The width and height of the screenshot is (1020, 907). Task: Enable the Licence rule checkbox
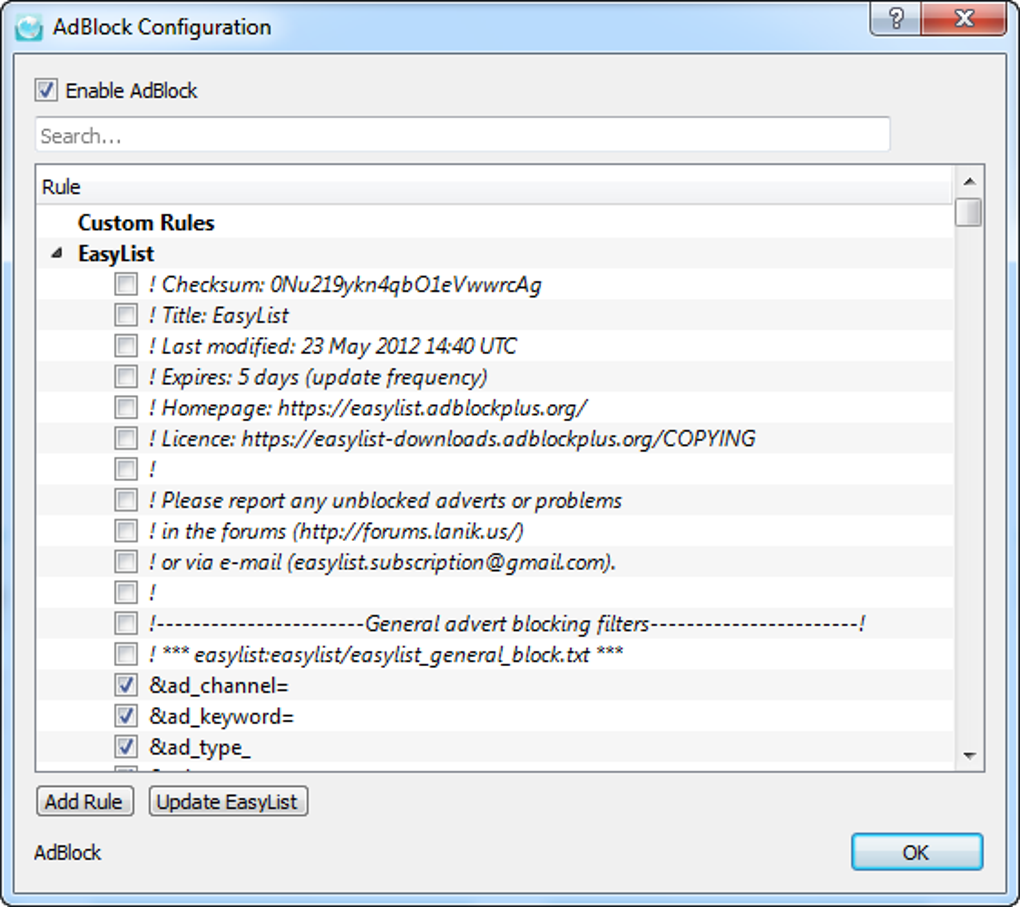click(126, 439)
